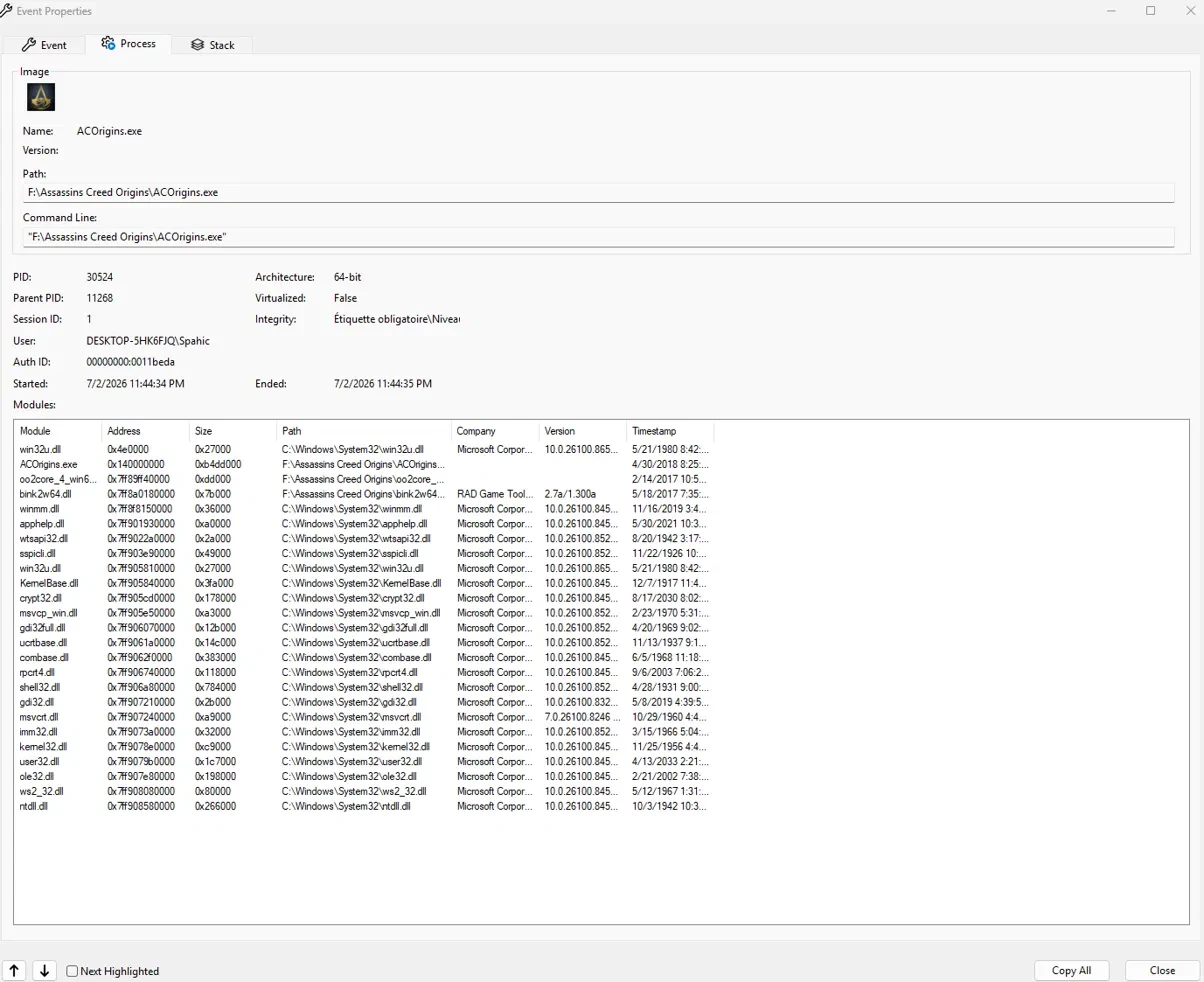Select the msvcrt.dll module row

[364, 717]
